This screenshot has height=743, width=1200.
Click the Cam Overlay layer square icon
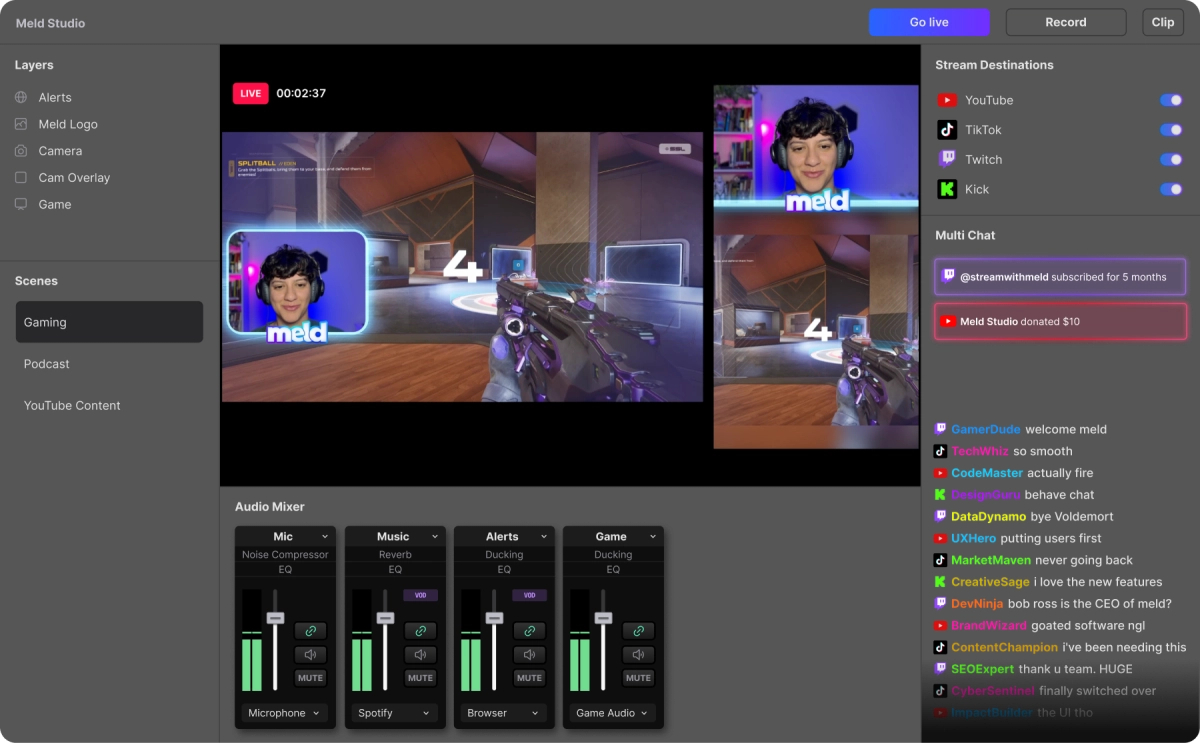21,177
